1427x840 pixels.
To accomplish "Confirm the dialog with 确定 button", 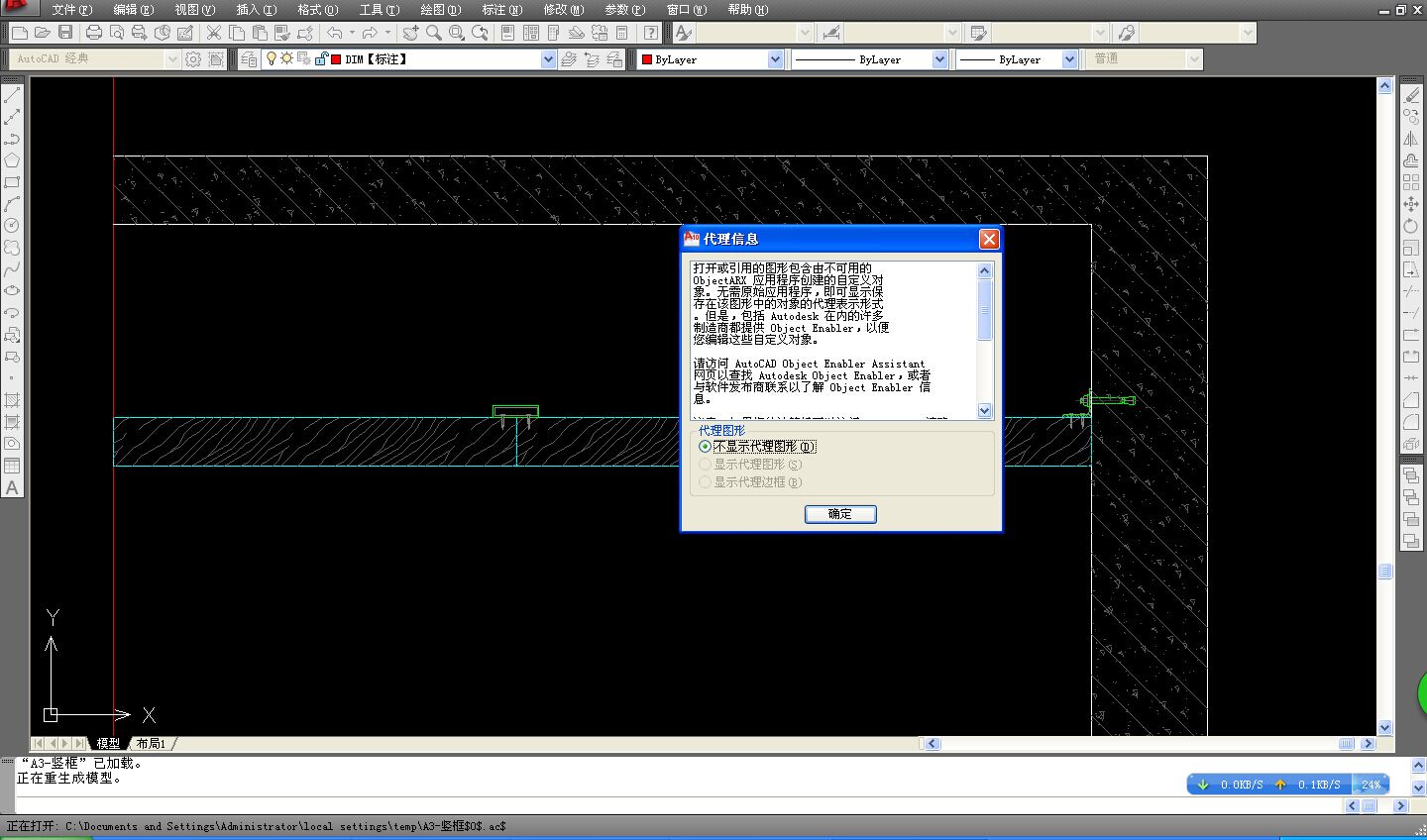I will [840, 514].
